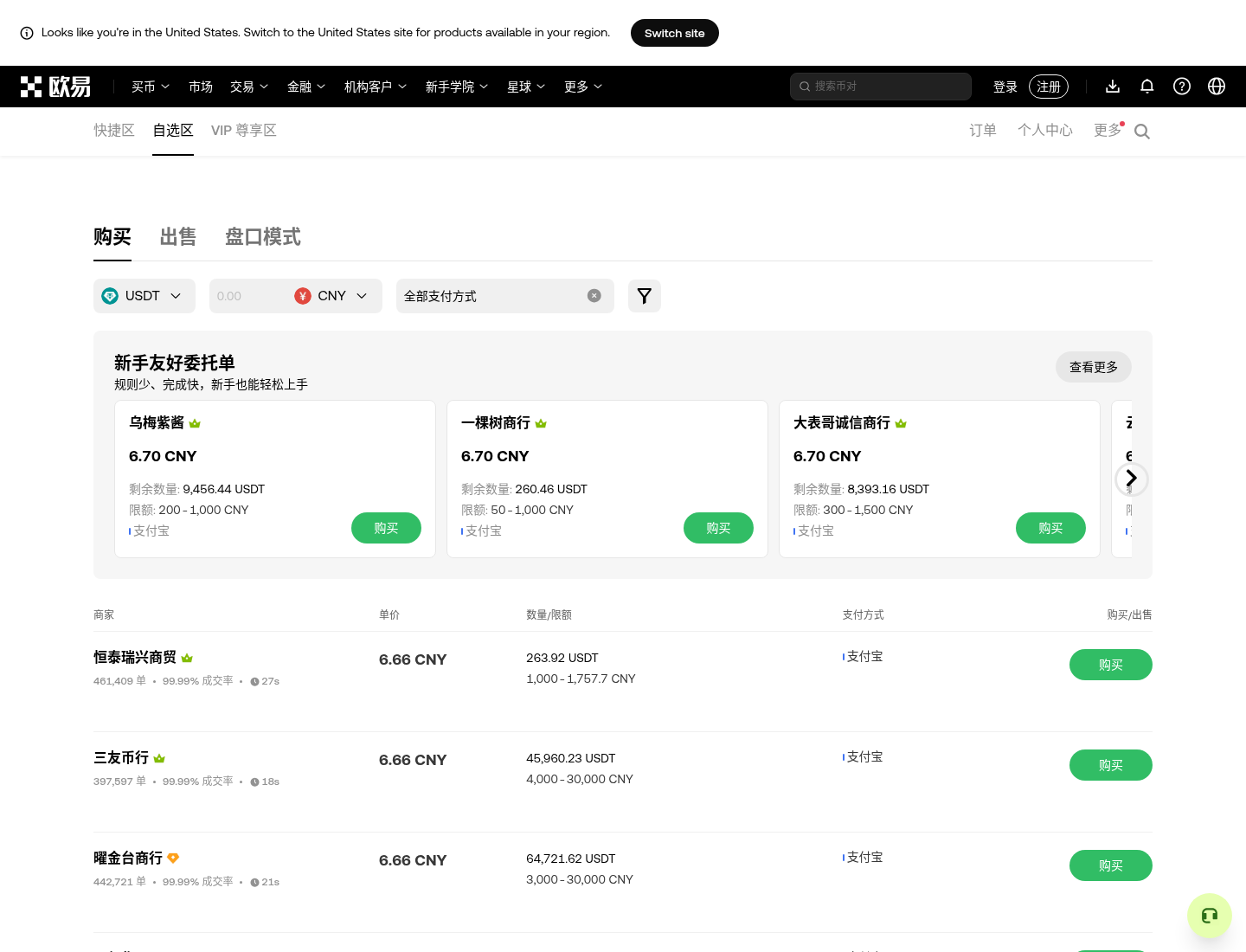Open merchant 恒泰瑞兴商贸 profile
The image size is (1246, 952).
[135, 658]
